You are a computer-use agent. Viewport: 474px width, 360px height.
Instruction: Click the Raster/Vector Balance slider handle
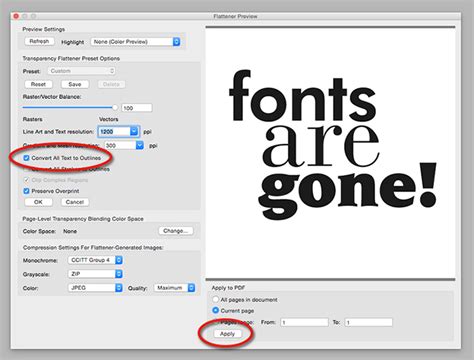click(115, 107)
